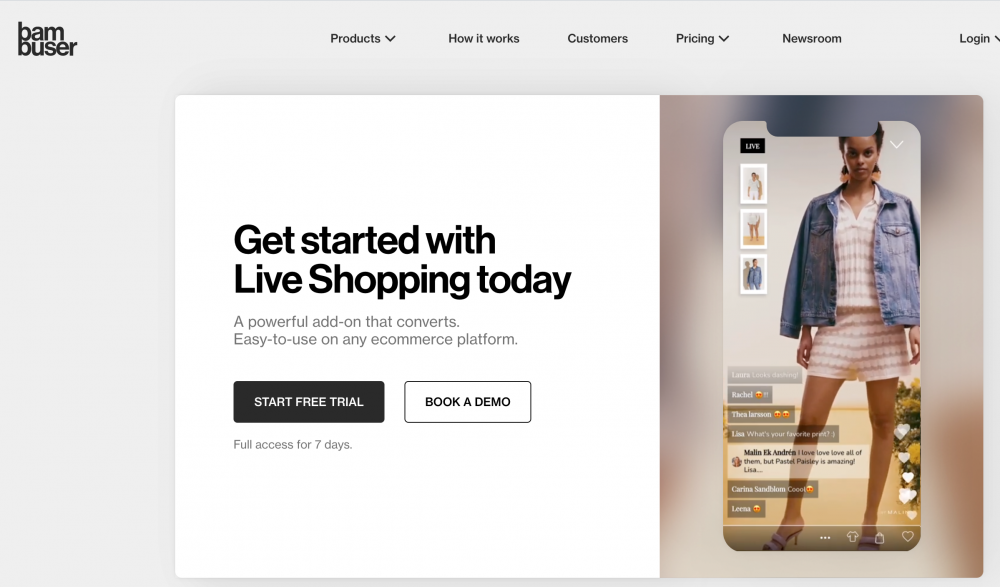This screenshot has width=1000, height=587.
Task: Select the denim jacket product thumbnail
Action: 753,274
